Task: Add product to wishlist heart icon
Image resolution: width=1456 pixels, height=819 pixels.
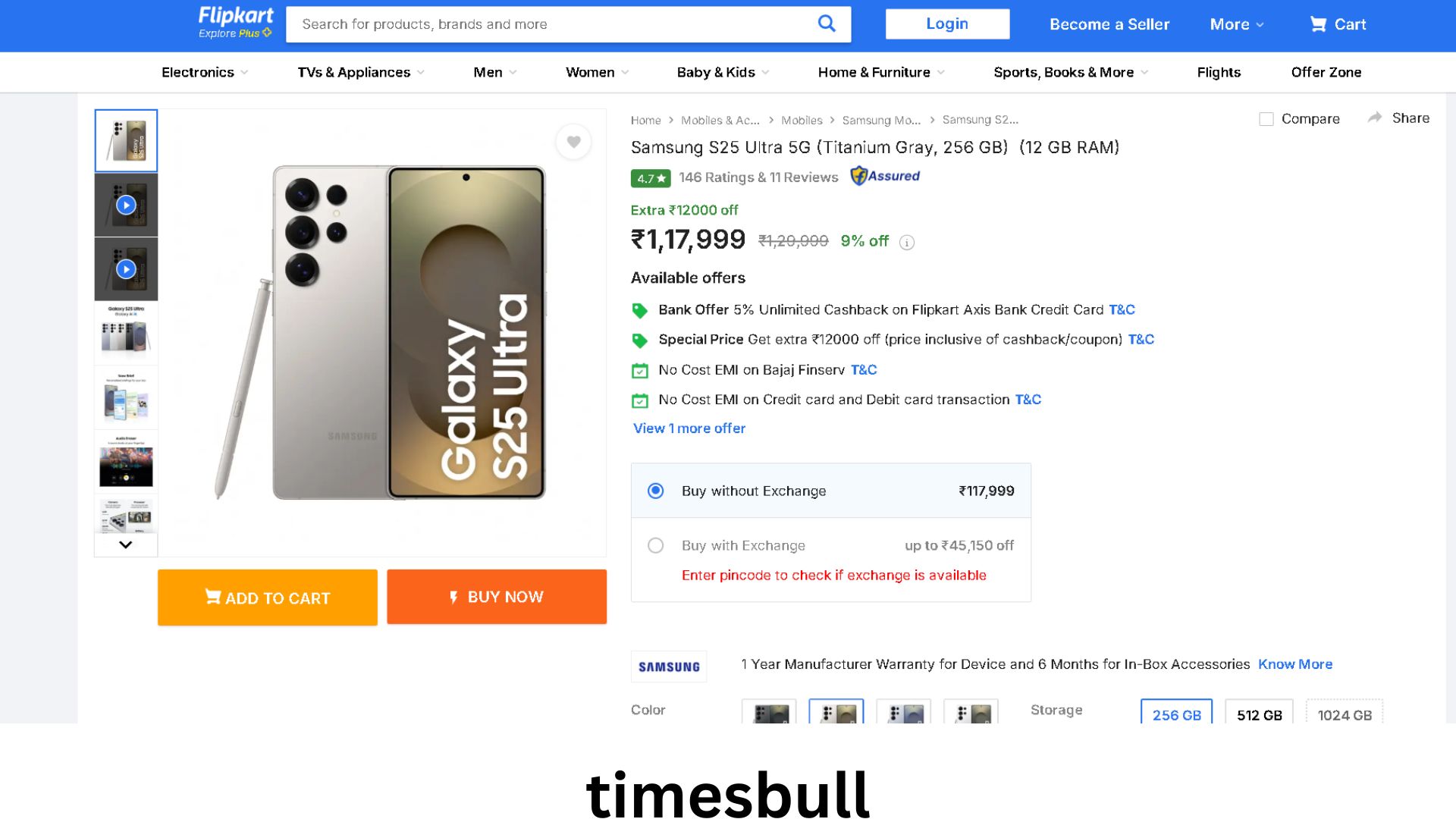Action: (573, 142)
